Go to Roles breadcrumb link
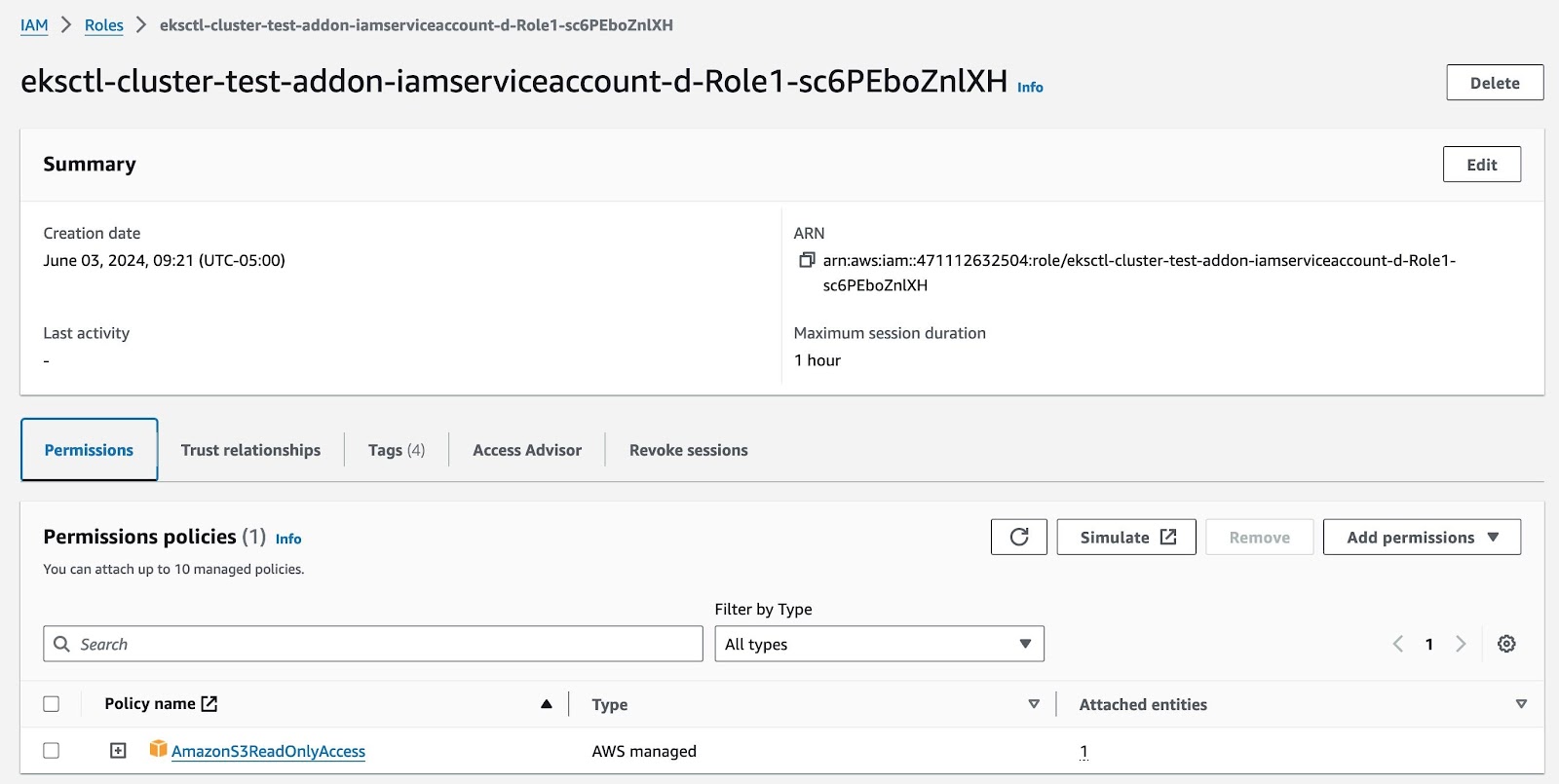The height and width of the screenshot is (784, 1559). point(104,25)
